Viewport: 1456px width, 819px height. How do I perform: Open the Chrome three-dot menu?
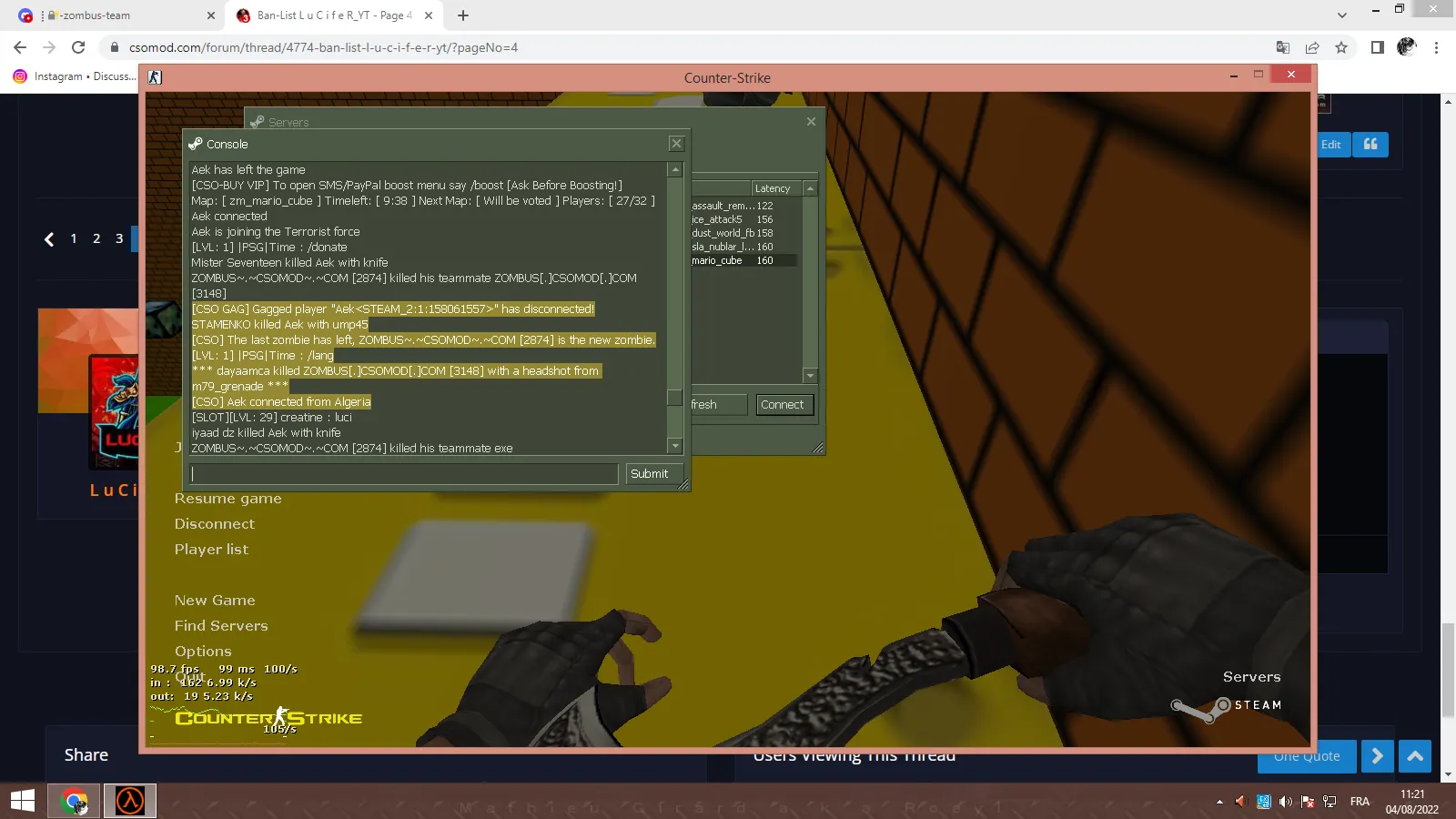pyautogui.click(x=1437, y=47)
